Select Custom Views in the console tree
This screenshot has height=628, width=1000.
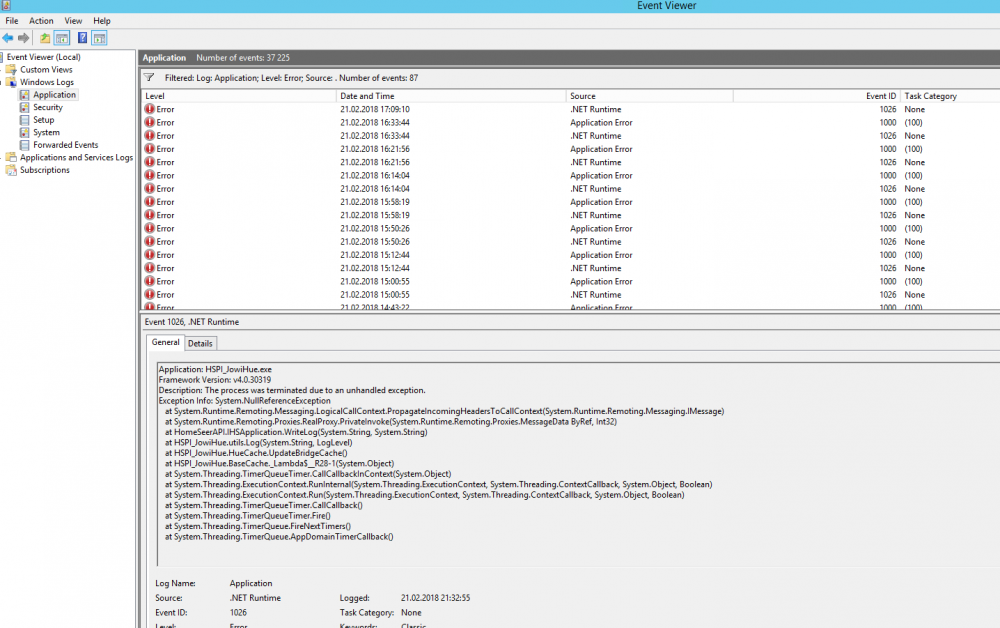point(46,70)
